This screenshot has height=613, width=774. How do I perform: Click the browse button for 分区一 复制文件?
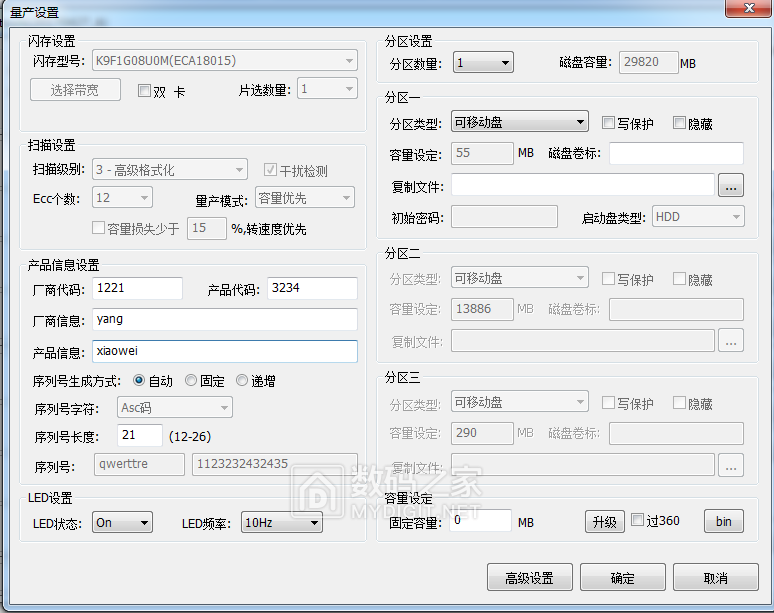tap(731, 185)
